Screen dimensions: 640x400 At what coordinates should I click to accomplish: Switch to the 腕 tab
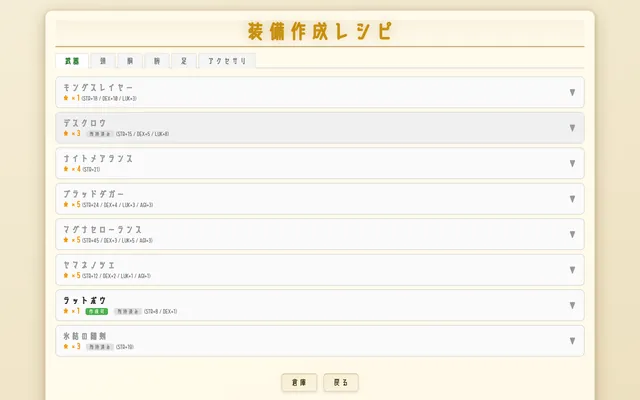click(157, 61)
